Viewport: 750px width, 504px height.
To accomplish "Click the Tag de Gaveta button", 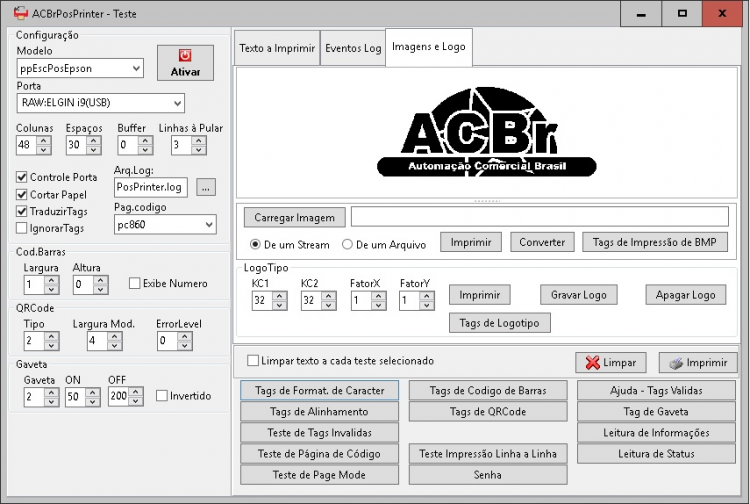I will pyautogui.click(x=656, y=412).
